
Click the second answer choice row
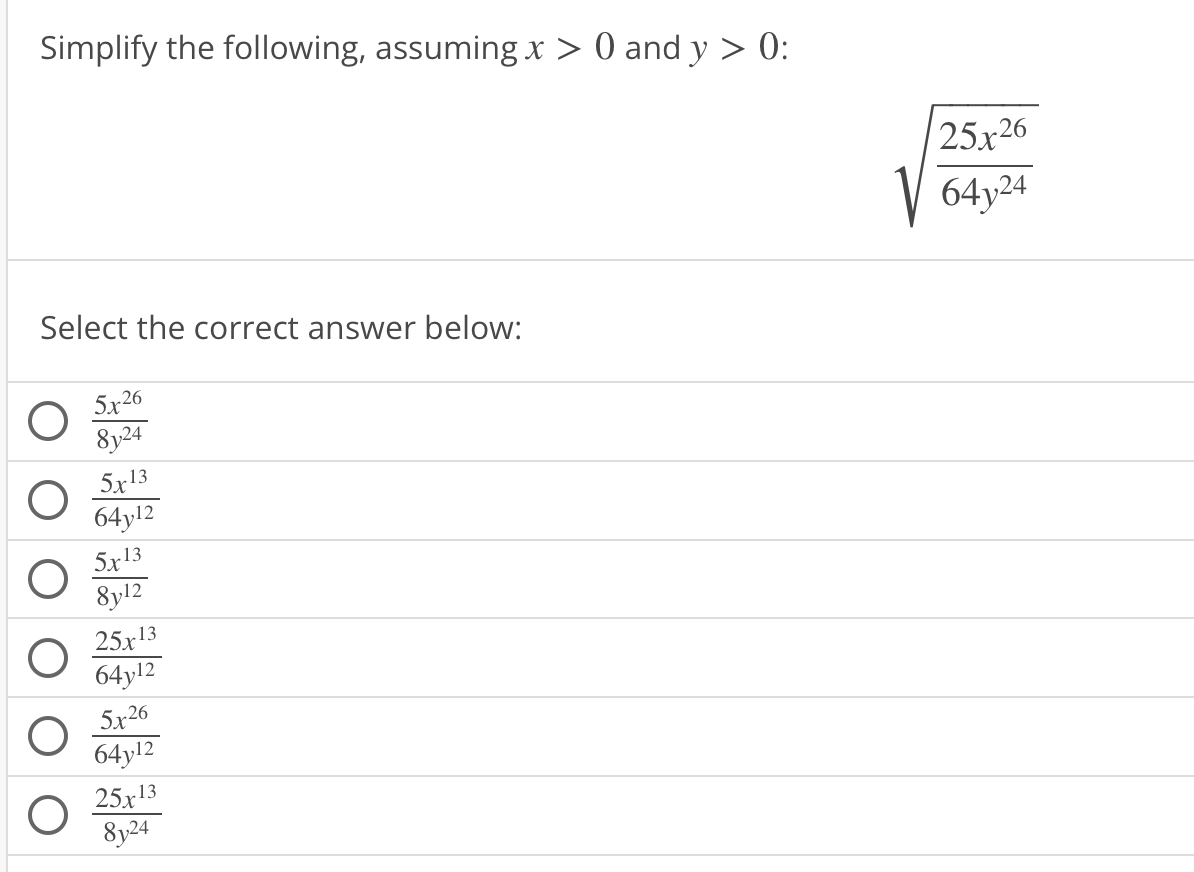(400, 500)
